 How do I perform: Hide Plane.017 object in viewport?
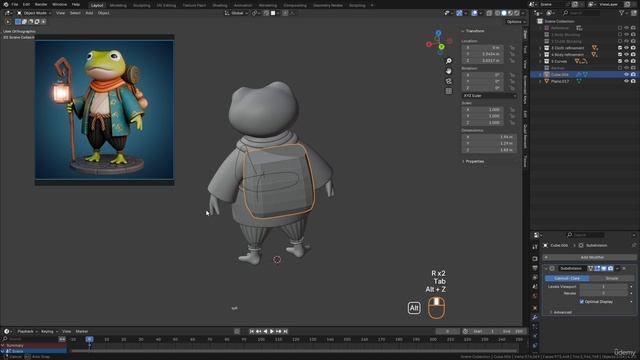pyautogui.click(x=627, y=81)
